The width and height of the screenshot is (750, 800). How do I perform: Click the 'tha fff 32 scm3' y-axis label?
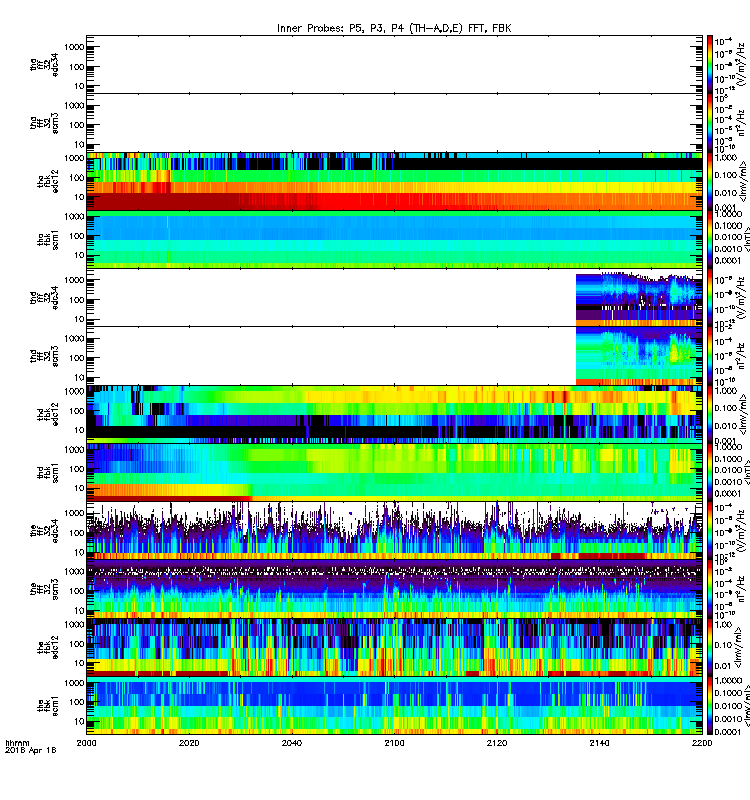click(x=44, y=123)
